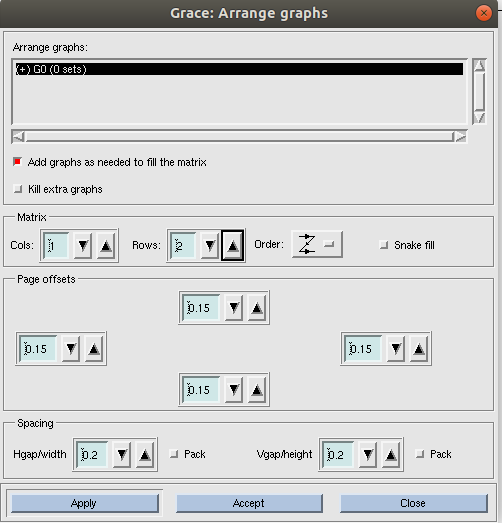This screenshot has height=523, width=502.
Task: Enable Kill extra graphs option
Action: click(17, 189)
